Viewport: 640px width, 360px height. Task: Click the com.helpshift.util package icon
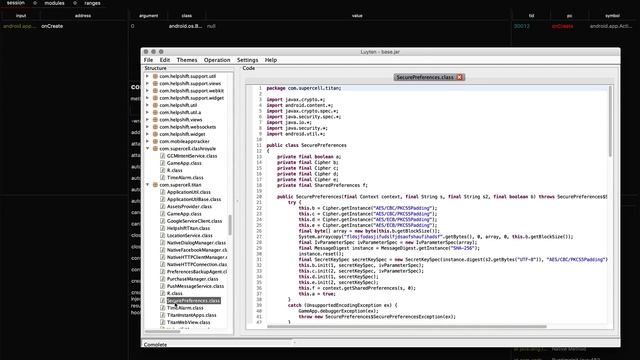[x=155, y=105]
